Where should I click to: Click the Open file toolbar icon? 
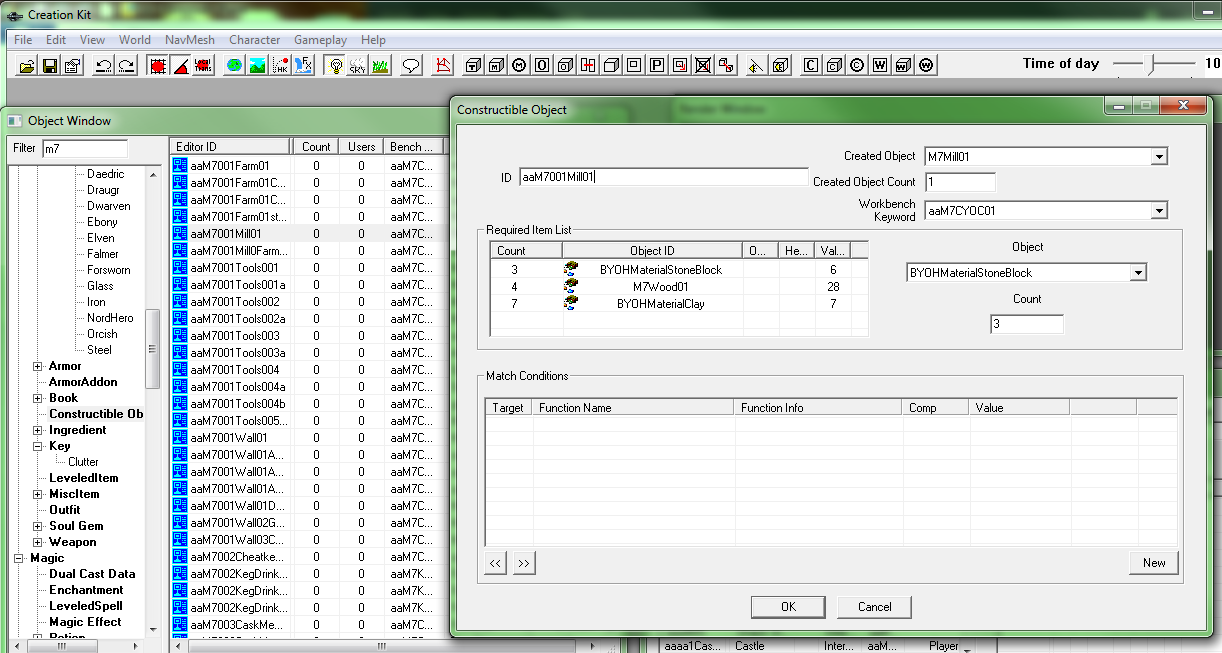pos(27,66)
